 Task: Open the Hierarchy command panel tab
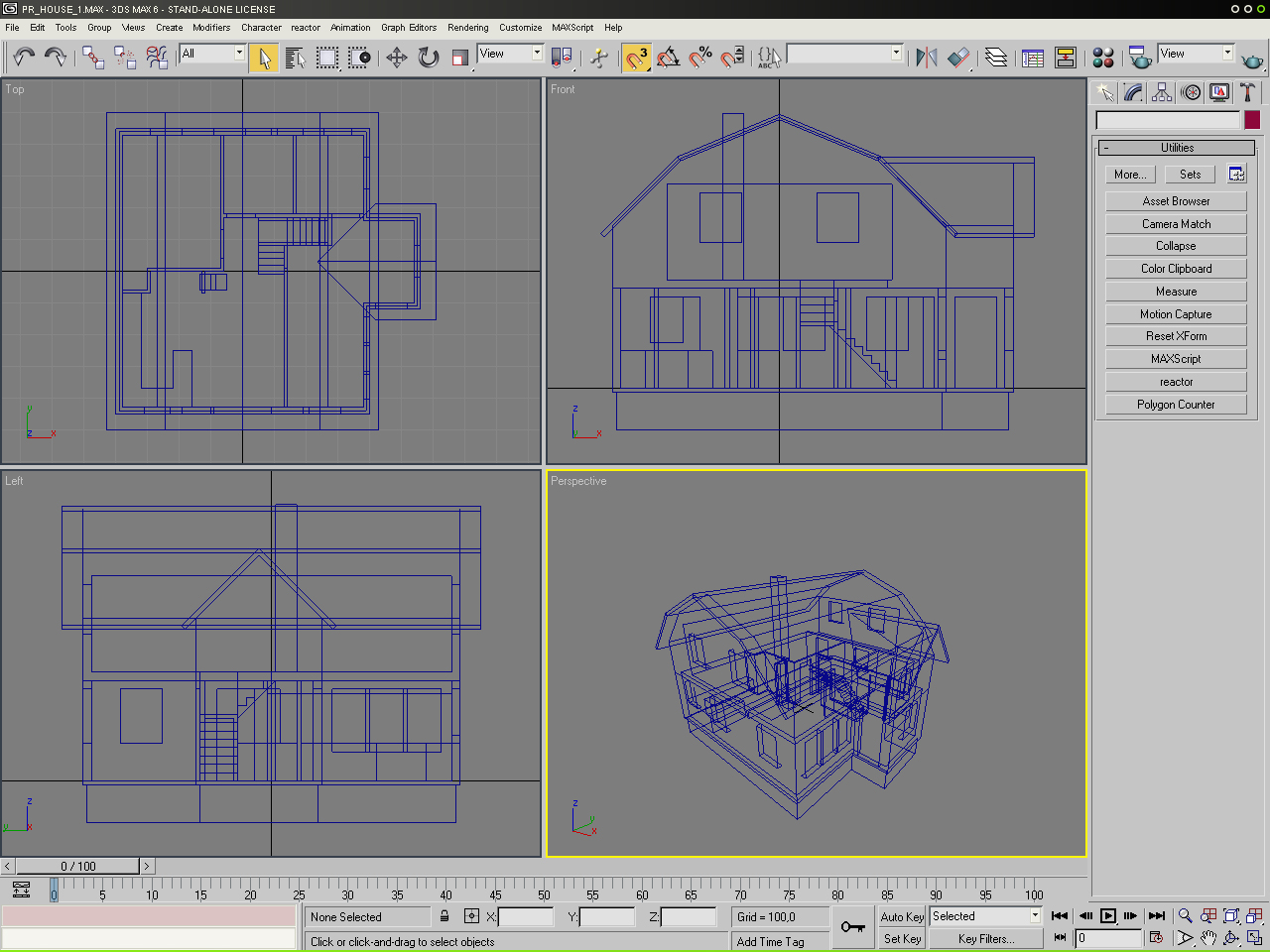1162,93
